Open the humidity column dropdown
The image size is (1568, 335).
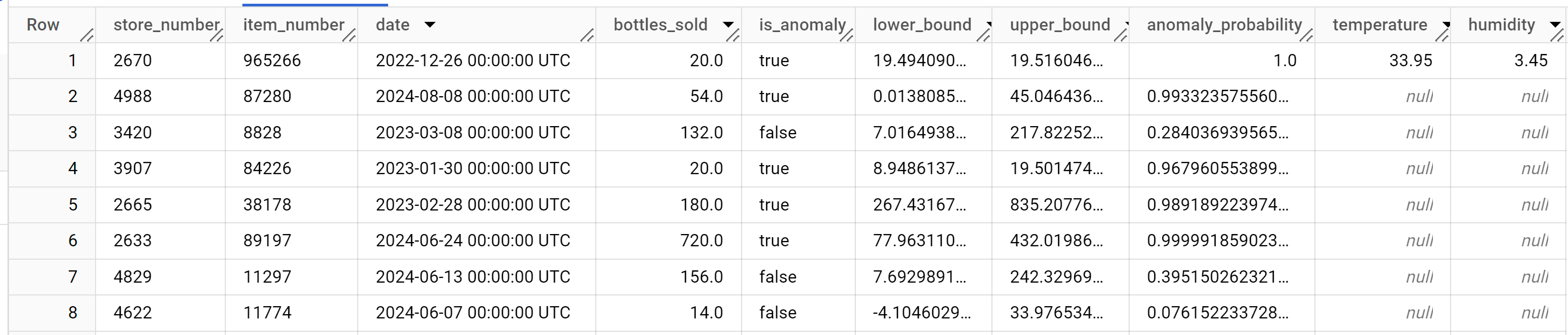click(x=1555, y=26)
